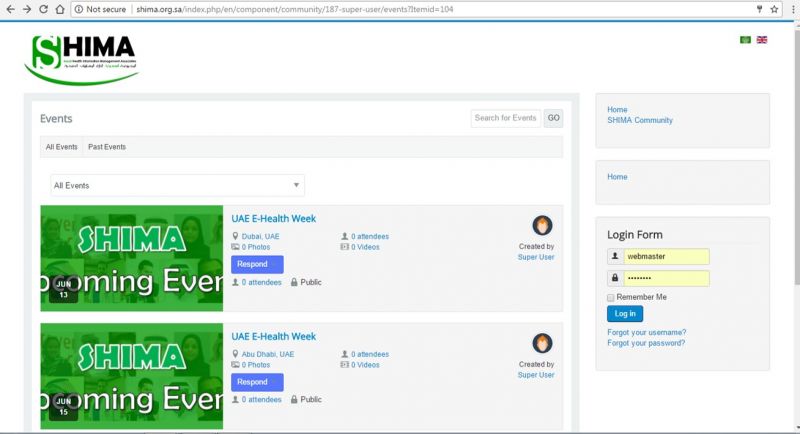Screen dimensions: 800x434
Task: Click 0 attendees next to Public, Abu Dhabi event
Action: pos(261,400)
